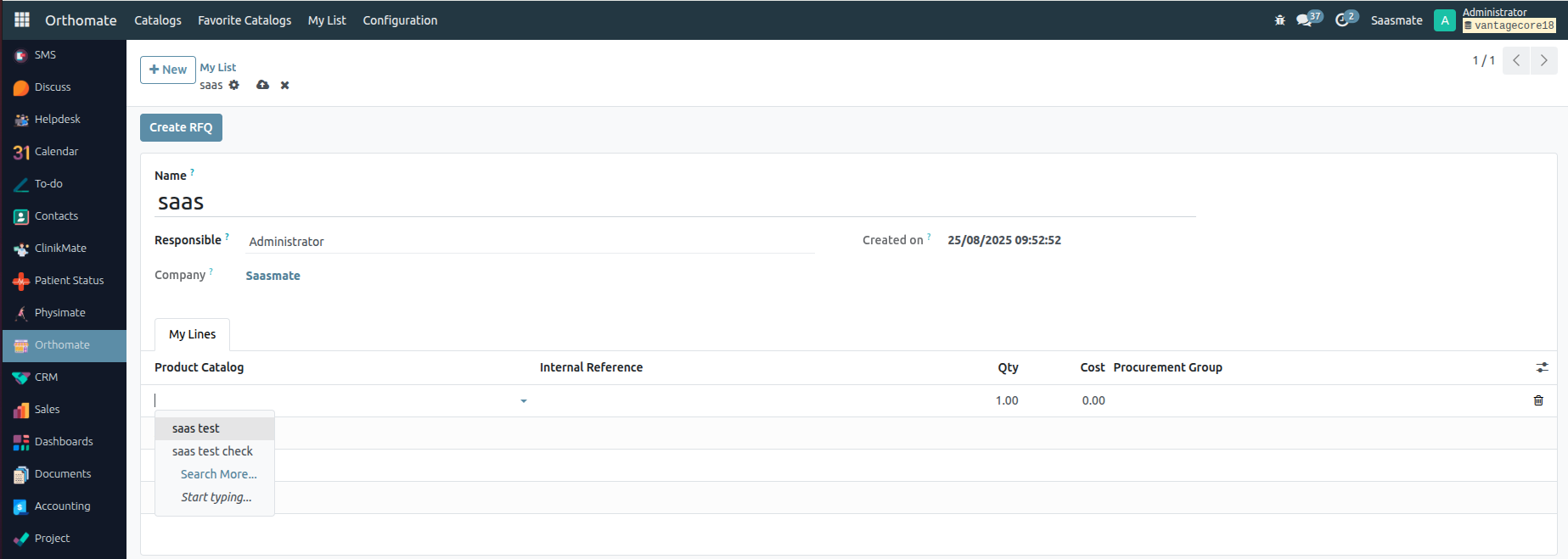Go to next record arrow
This screenshot has height=559, width=1568.
1543,60
